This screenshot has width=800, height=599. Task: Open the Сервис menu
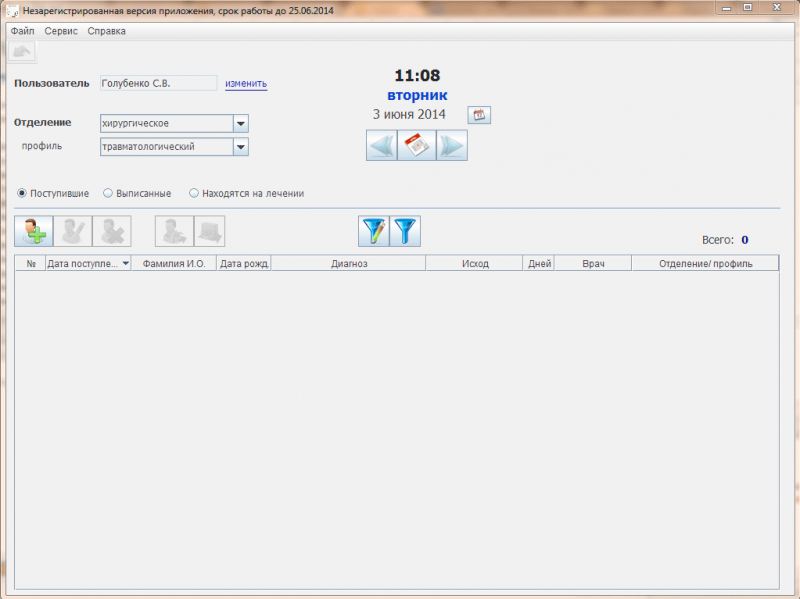coord(61,31)
